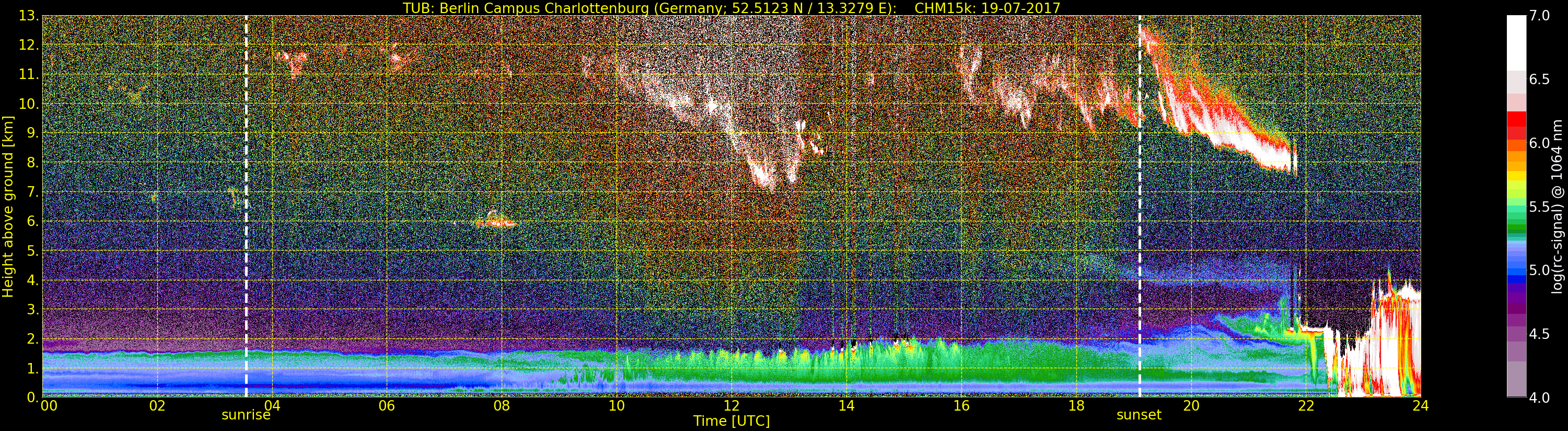Click the "Time [UTC]" axis label

pos(731,421)
